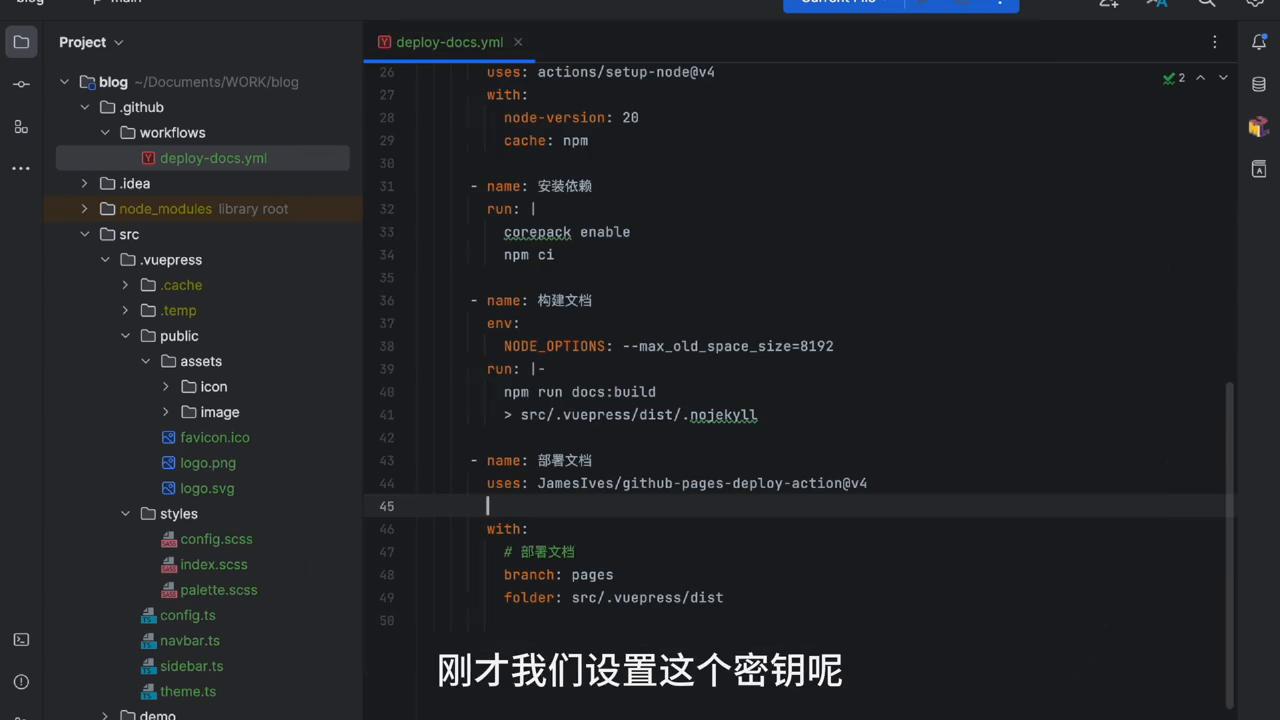This screenshot has width=1280, height=720.
Task: Open the Structure tool window icon
Action: coord(21,127)
